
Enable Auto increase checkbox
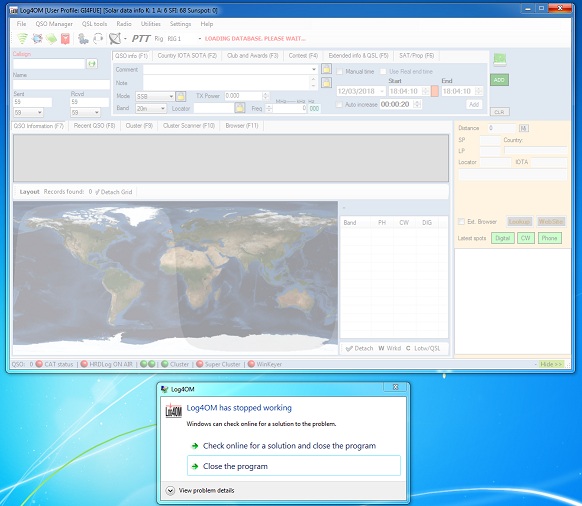point(339,105)
